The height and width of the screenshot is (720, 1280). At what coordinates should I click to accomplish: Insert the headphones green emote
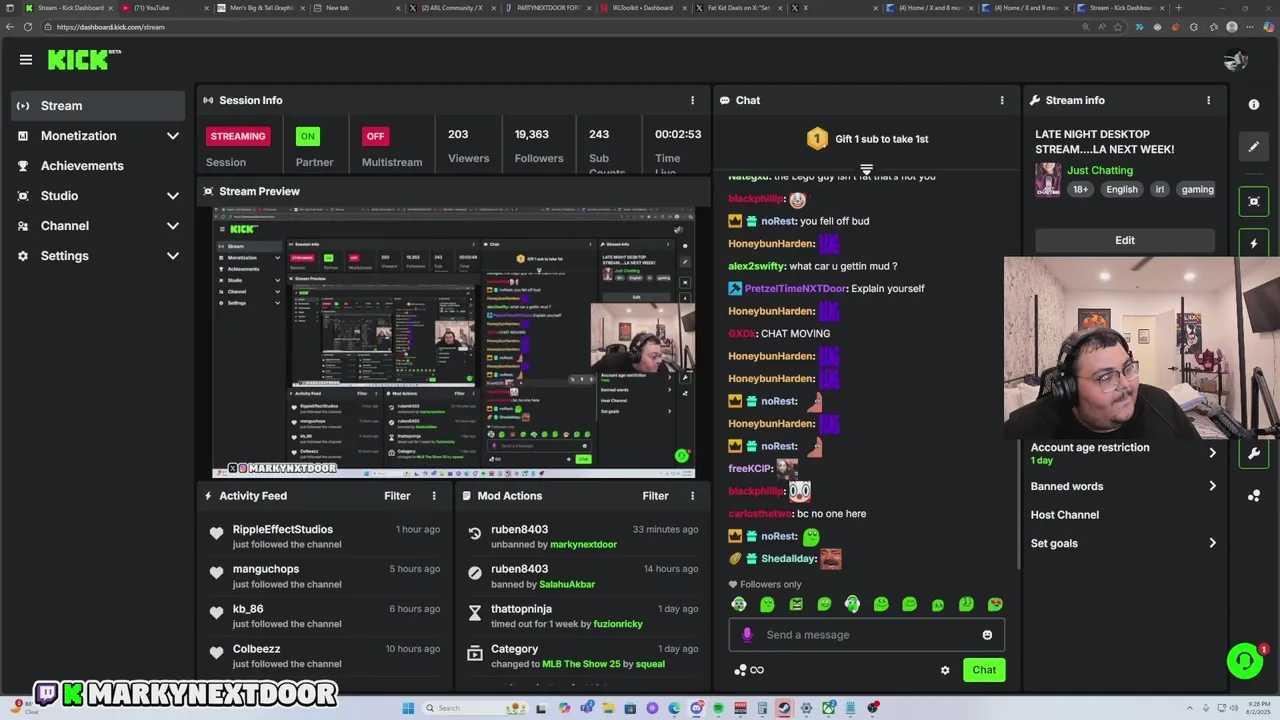[x=852, y=604]
